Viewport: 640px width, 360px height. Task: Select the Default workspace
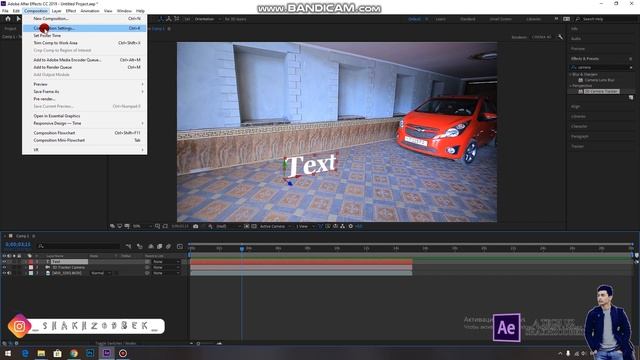[x=414, y=19]
